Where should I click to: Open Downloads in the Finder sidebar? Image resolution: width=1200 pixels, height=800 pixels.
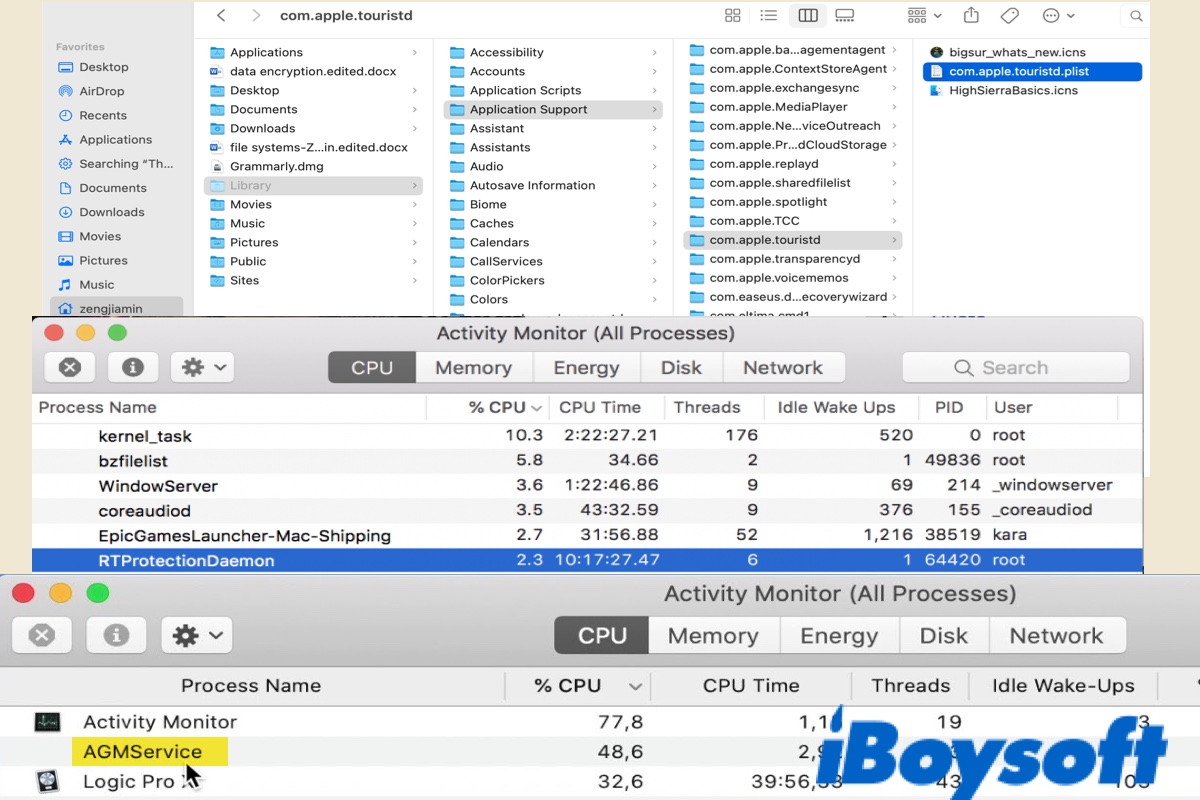click(112, 212)
